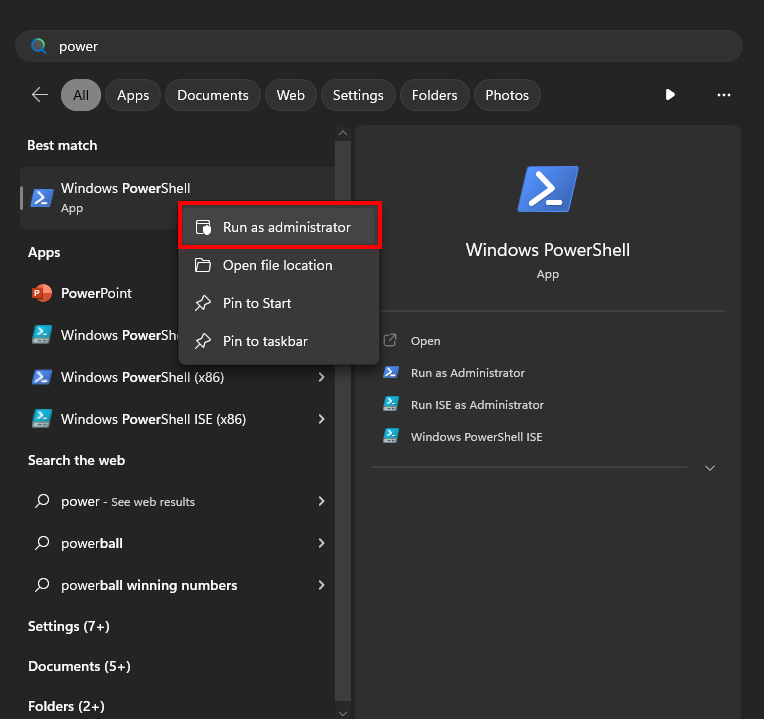Click the results list scroll down arrow

click(x=343, y=714)
